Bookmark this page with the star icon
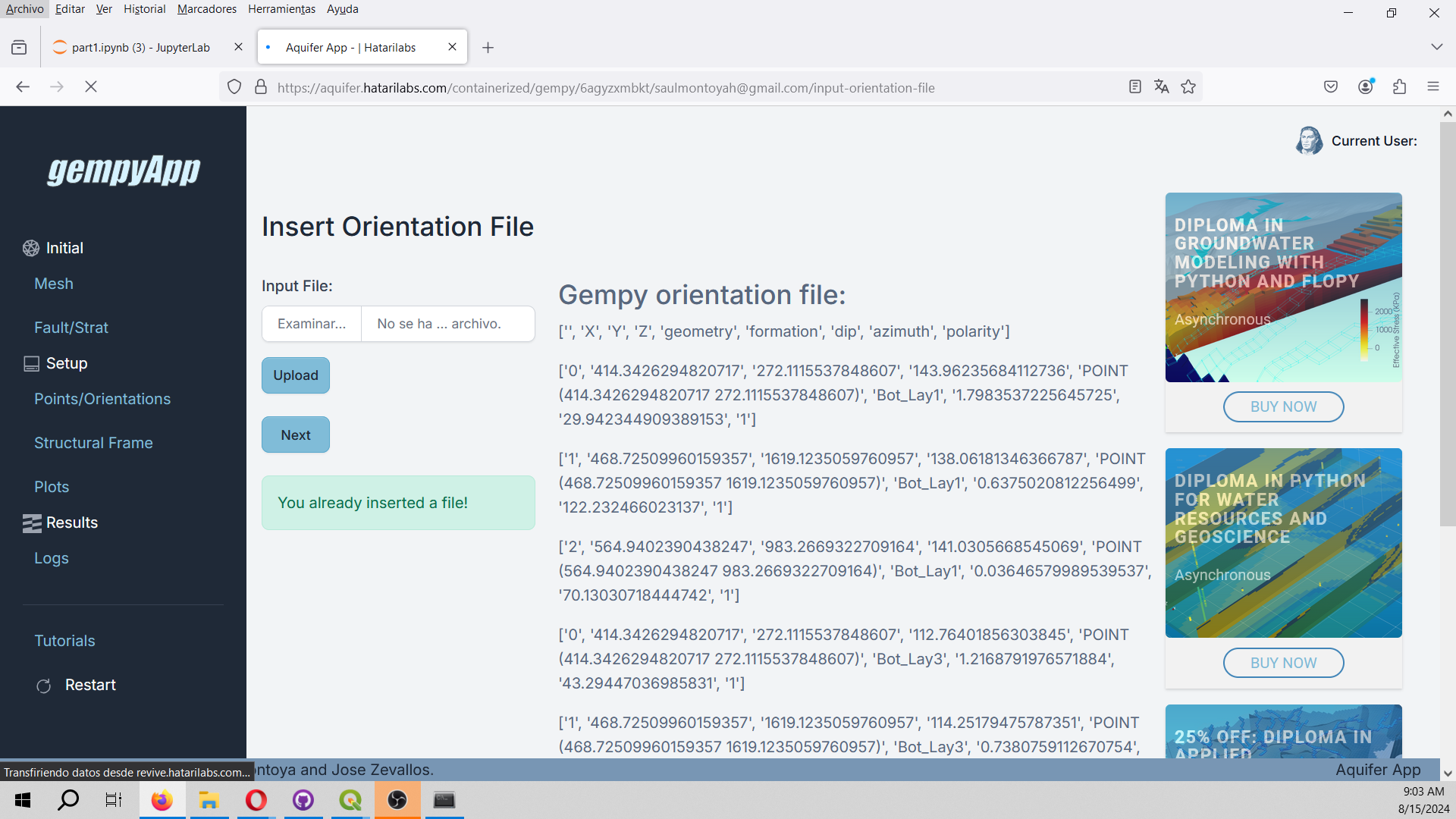The width and height of the screenshot is (1456, 819). coord(1188,87)
